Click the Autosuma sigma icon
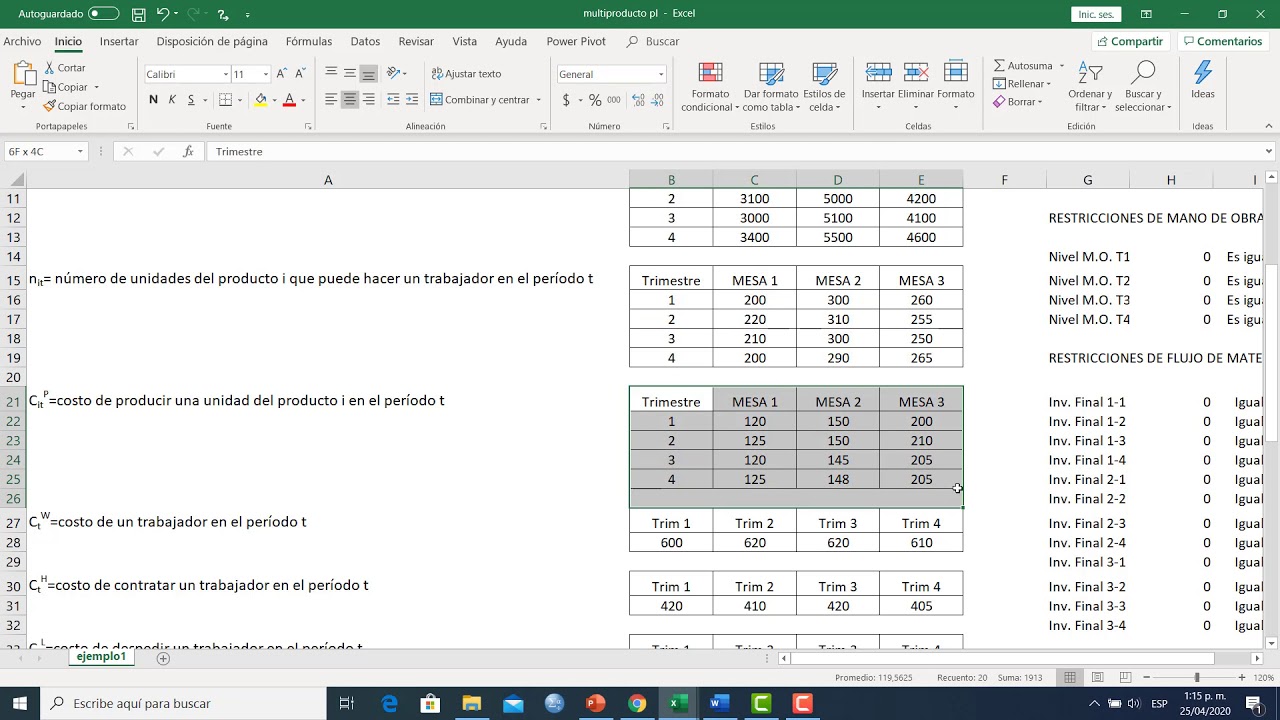The image size is (1280, 720). (999, 66)
